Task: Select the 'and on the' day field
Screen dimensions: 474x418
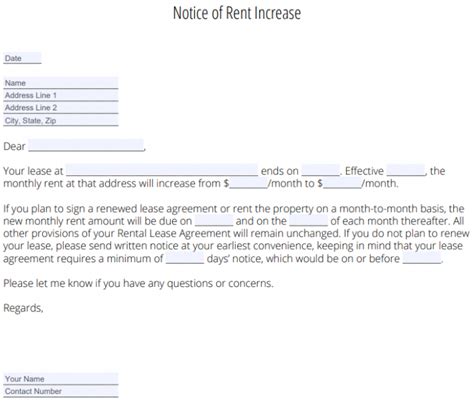Action: tap(309, 220)
